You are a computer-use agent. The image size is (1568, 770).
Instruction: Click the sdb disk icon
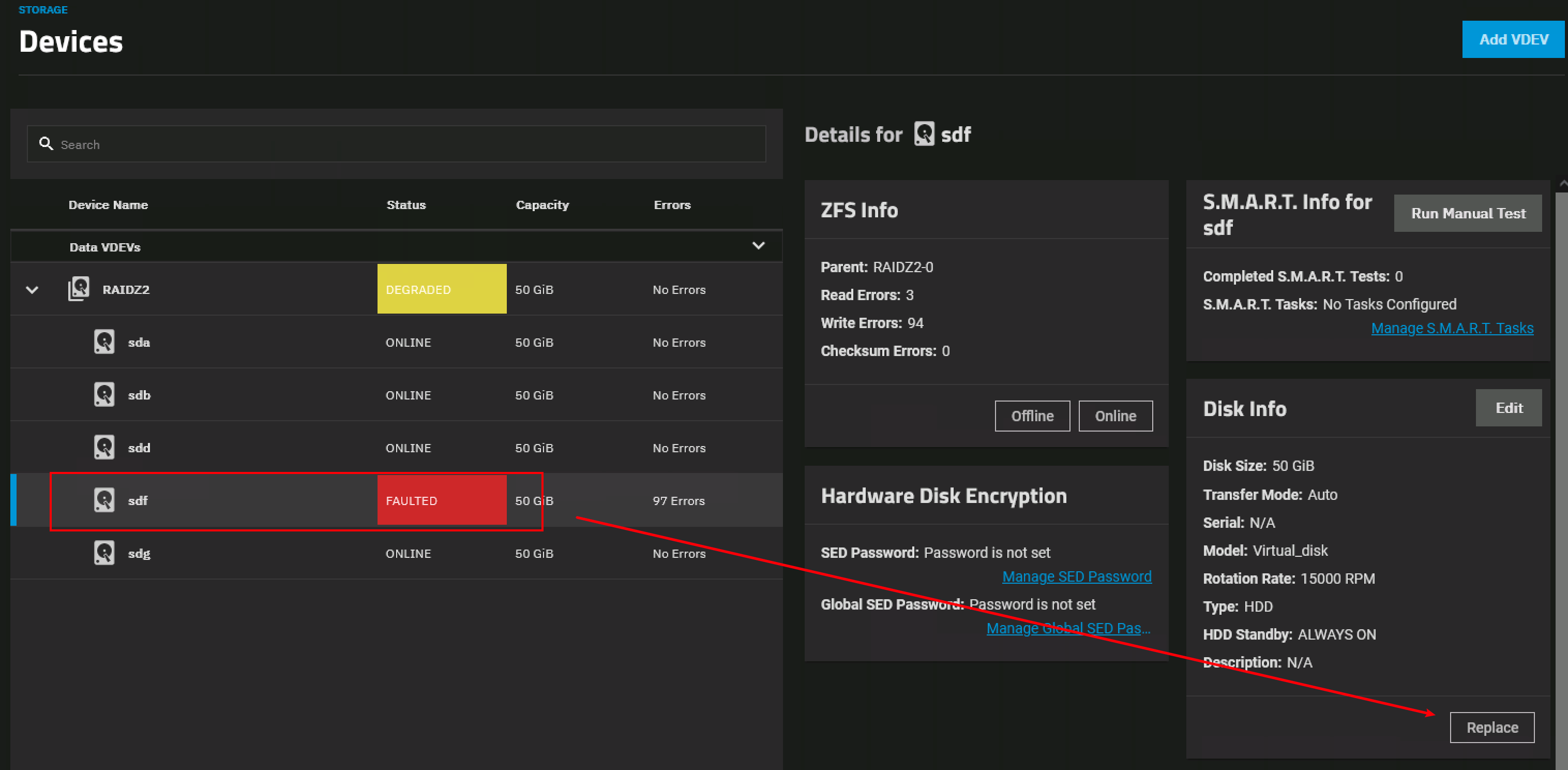(x=104, y=395)
